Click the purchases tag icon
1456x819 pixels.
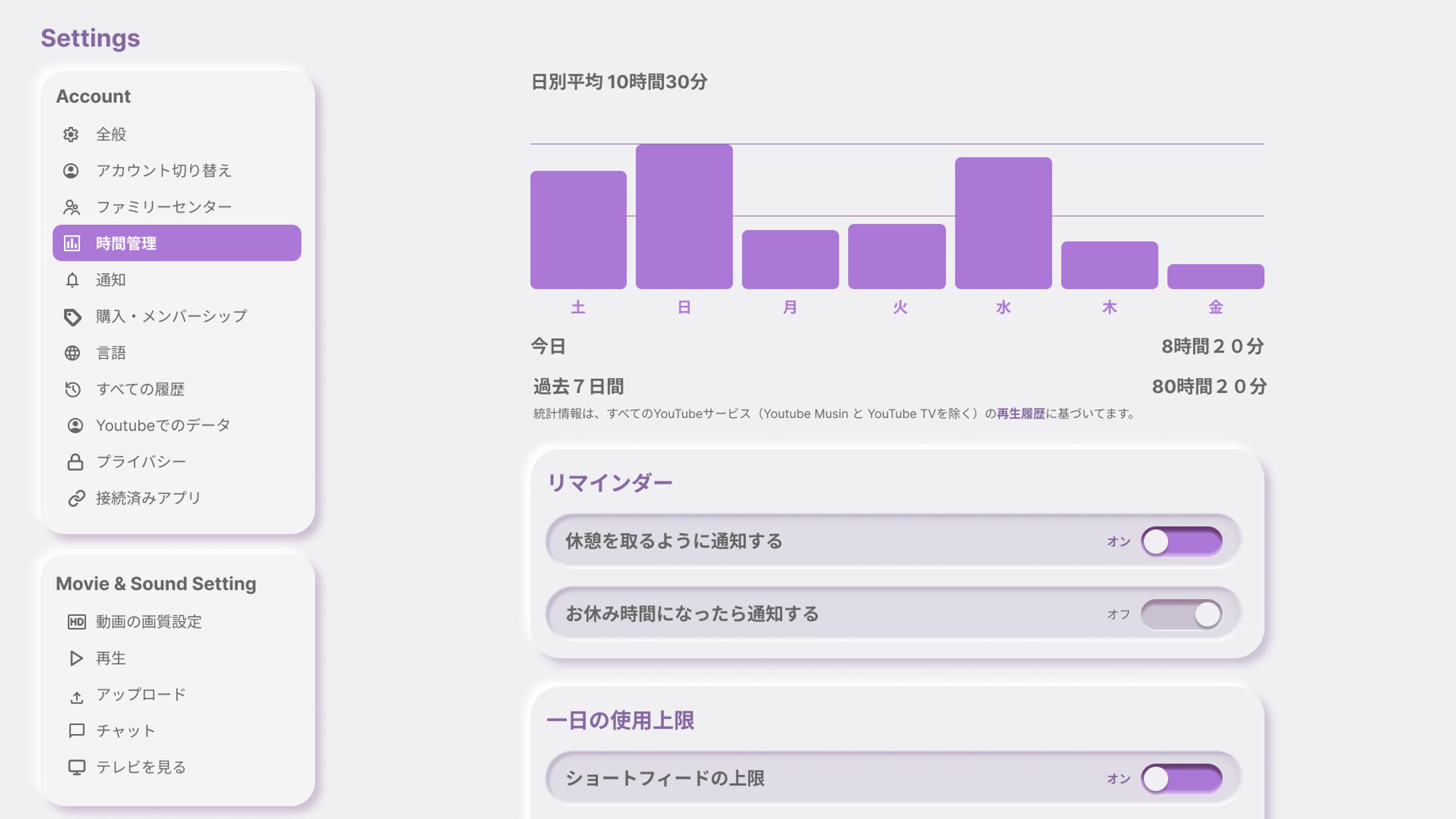coord(72,317)
